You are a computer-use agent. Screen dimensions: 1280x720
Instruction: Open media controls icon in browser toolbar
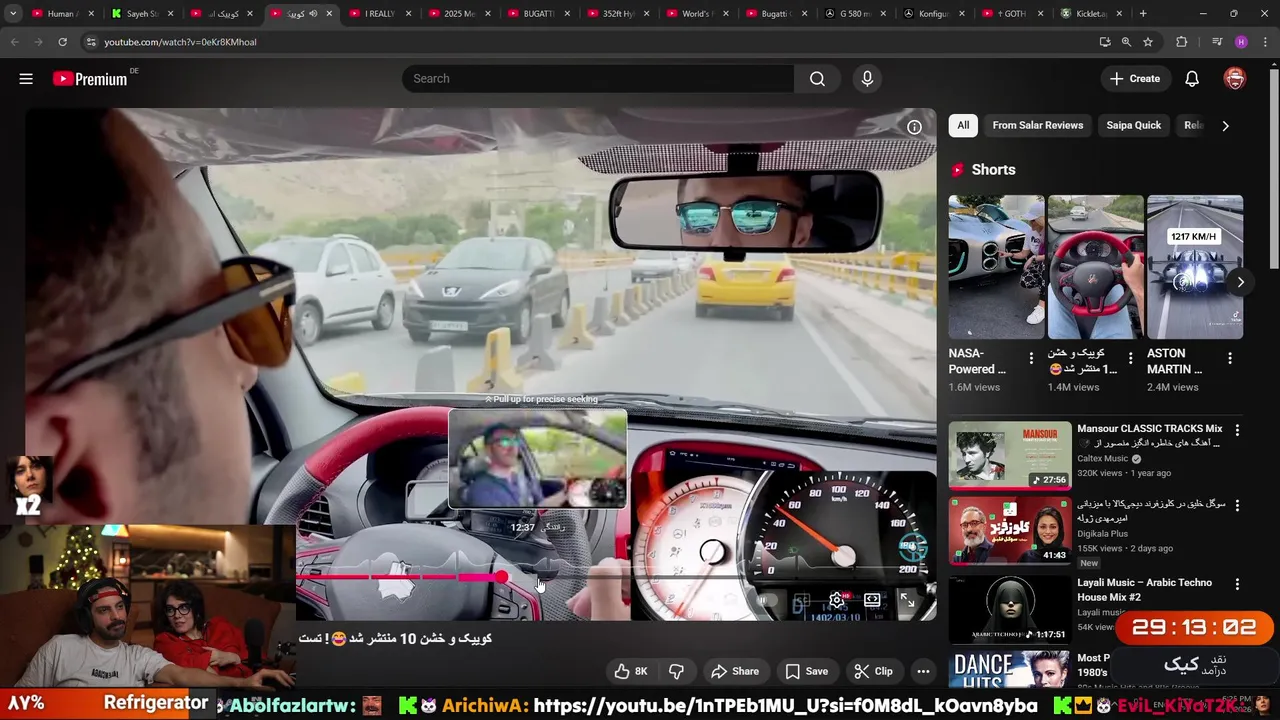[x=1216, y=42]
